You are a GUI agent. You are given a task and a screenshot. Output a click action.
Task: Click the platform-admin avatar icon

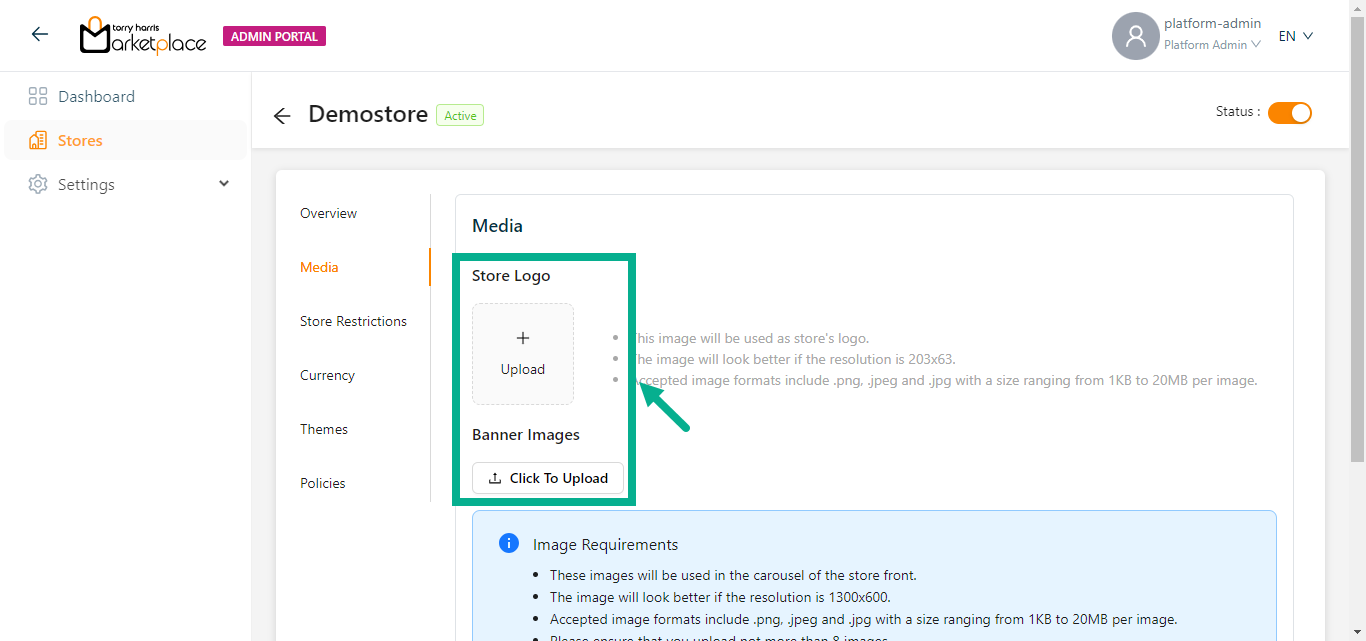click(1135, 36)
